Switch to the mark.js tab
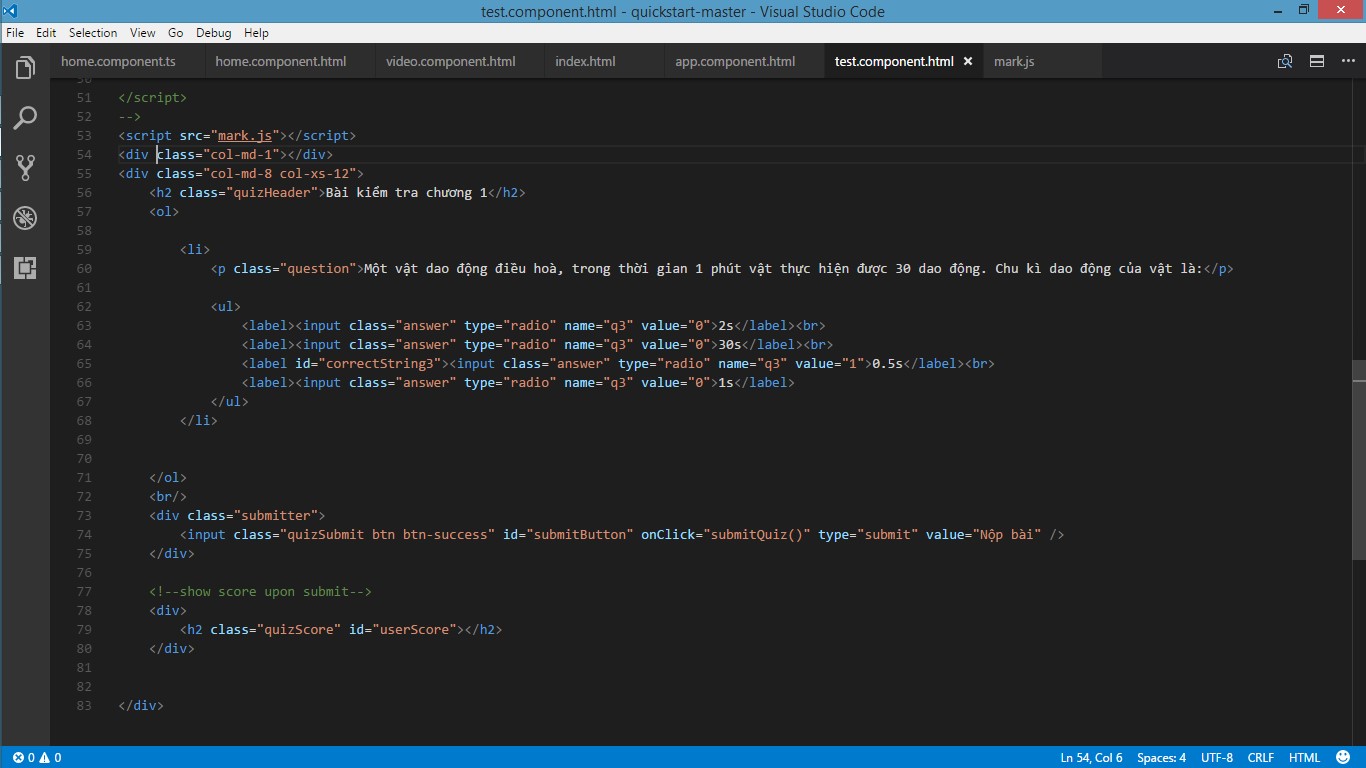 [x=1014, y=62]
